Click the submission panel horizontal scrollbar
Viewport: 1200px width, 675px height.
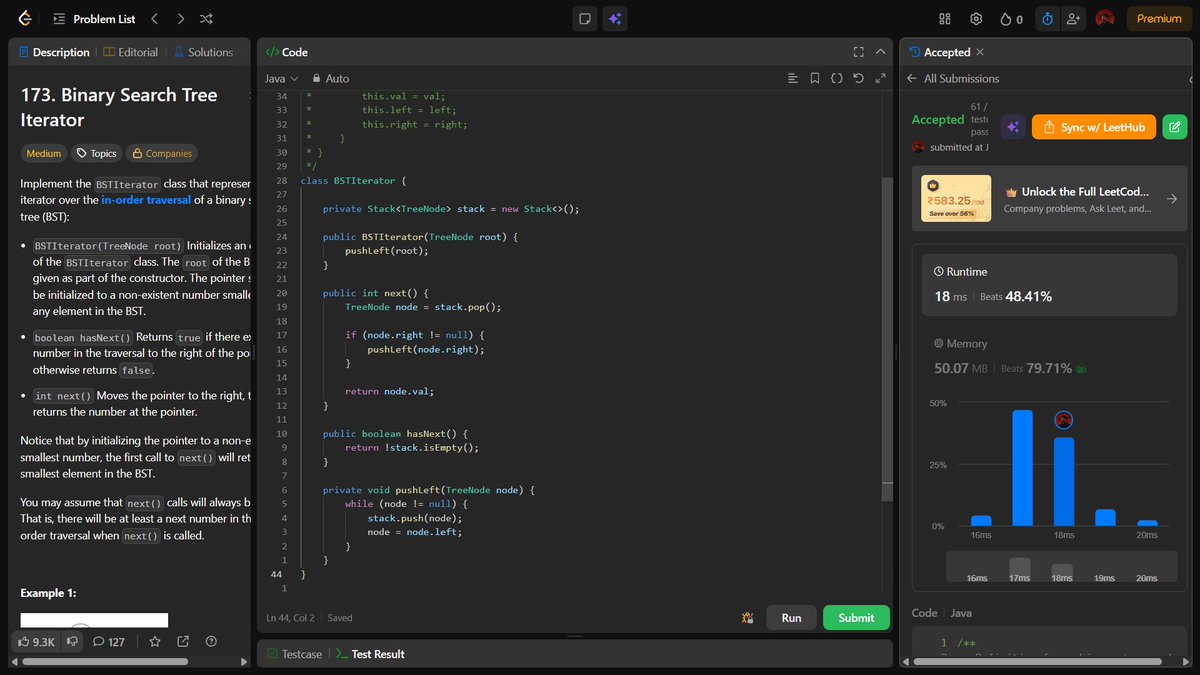1038,662
